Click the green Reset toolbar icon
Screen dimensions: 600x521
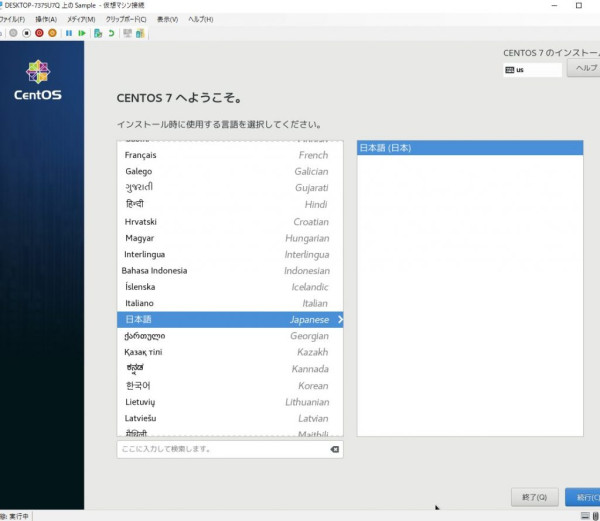tap(82, 33)
